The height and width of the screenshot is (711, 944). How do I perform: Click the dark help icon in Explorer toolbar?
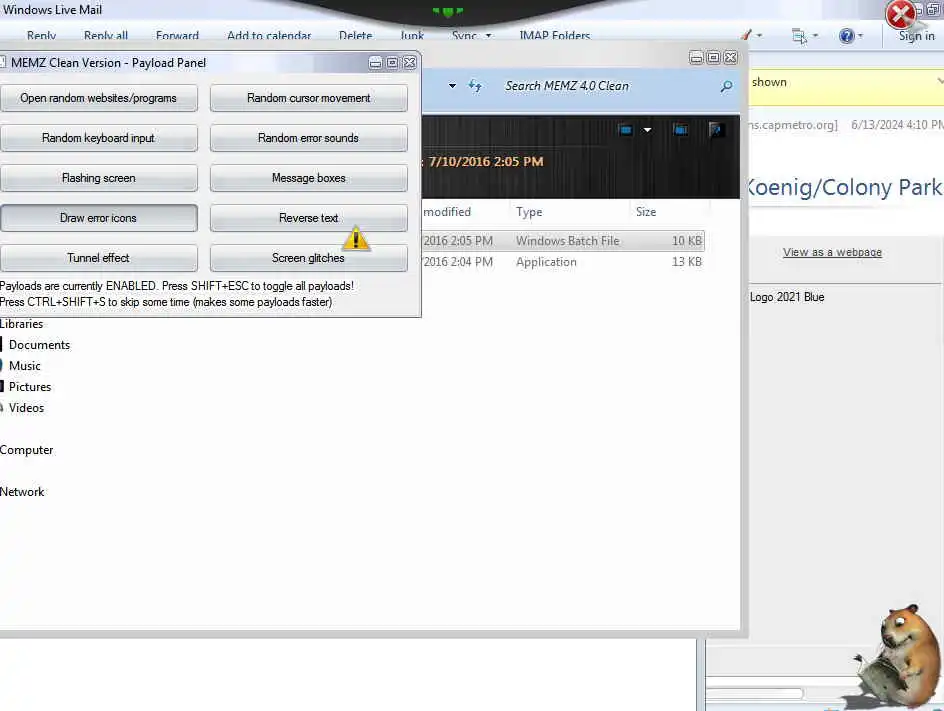(x=716, y=129)
